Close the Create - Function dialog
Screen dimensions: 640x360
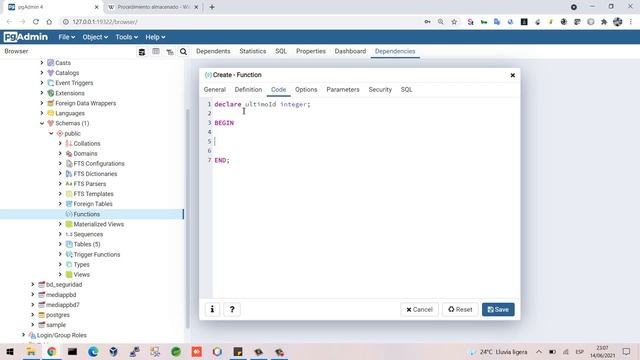[513, 75]
